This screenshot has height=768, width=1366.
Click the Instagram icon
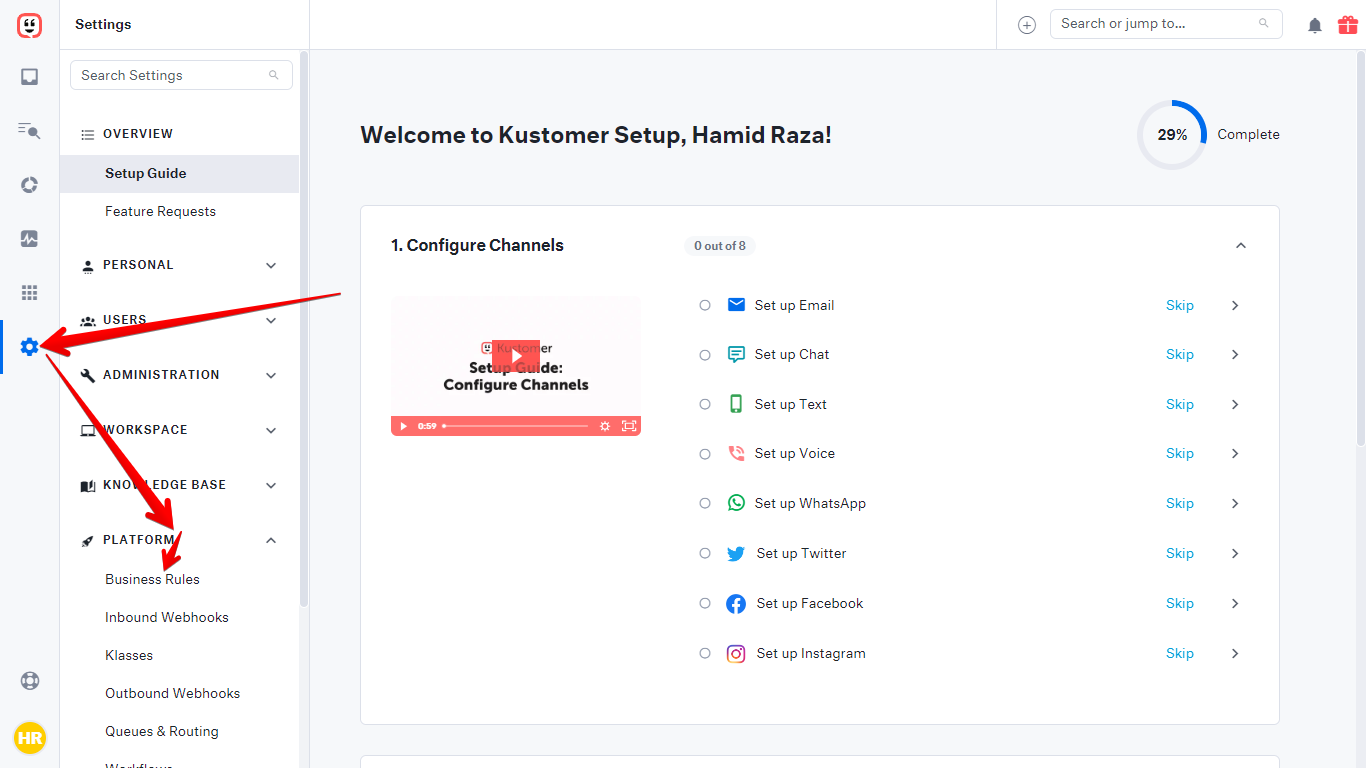[736, 654]
